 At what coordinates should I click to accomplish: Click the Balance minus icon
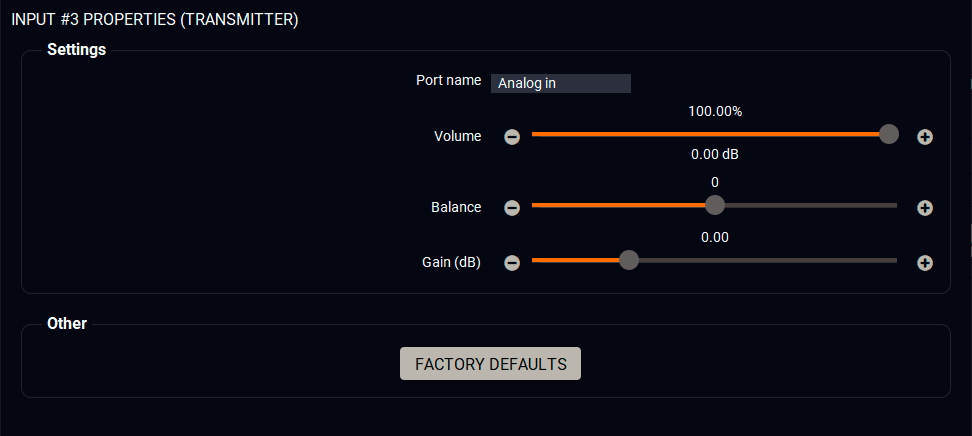(512, 208)
